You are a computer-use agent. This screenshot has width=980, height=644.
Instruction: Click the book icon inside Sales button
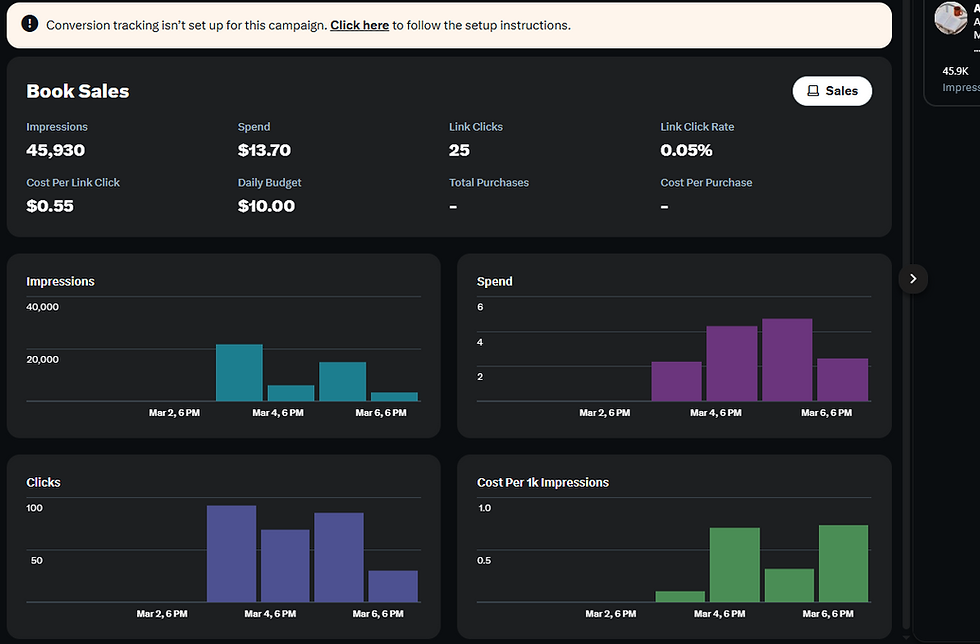813,91
